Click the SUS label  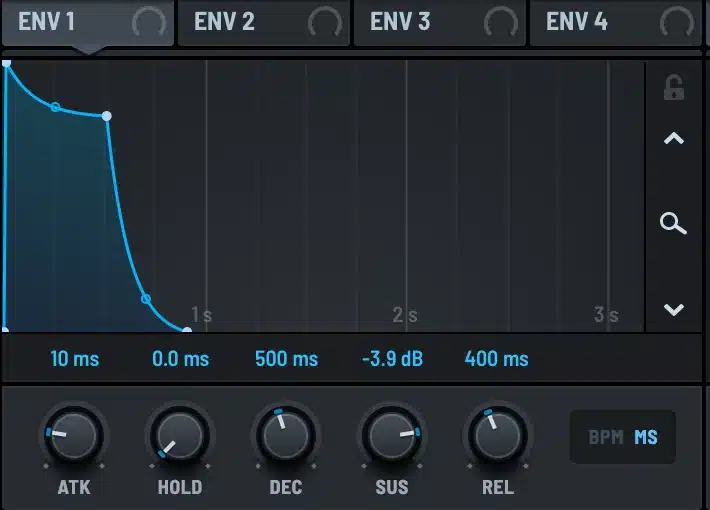[x=392, y=487]
